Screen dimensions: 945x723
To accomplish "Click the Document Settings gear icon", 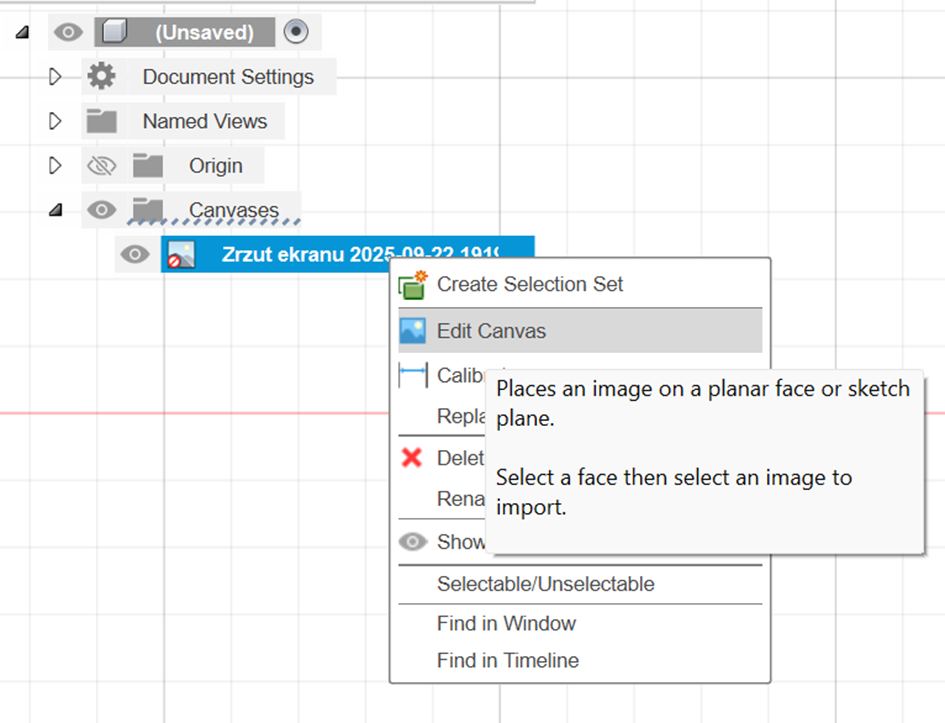I will click(x=101, y=77).
